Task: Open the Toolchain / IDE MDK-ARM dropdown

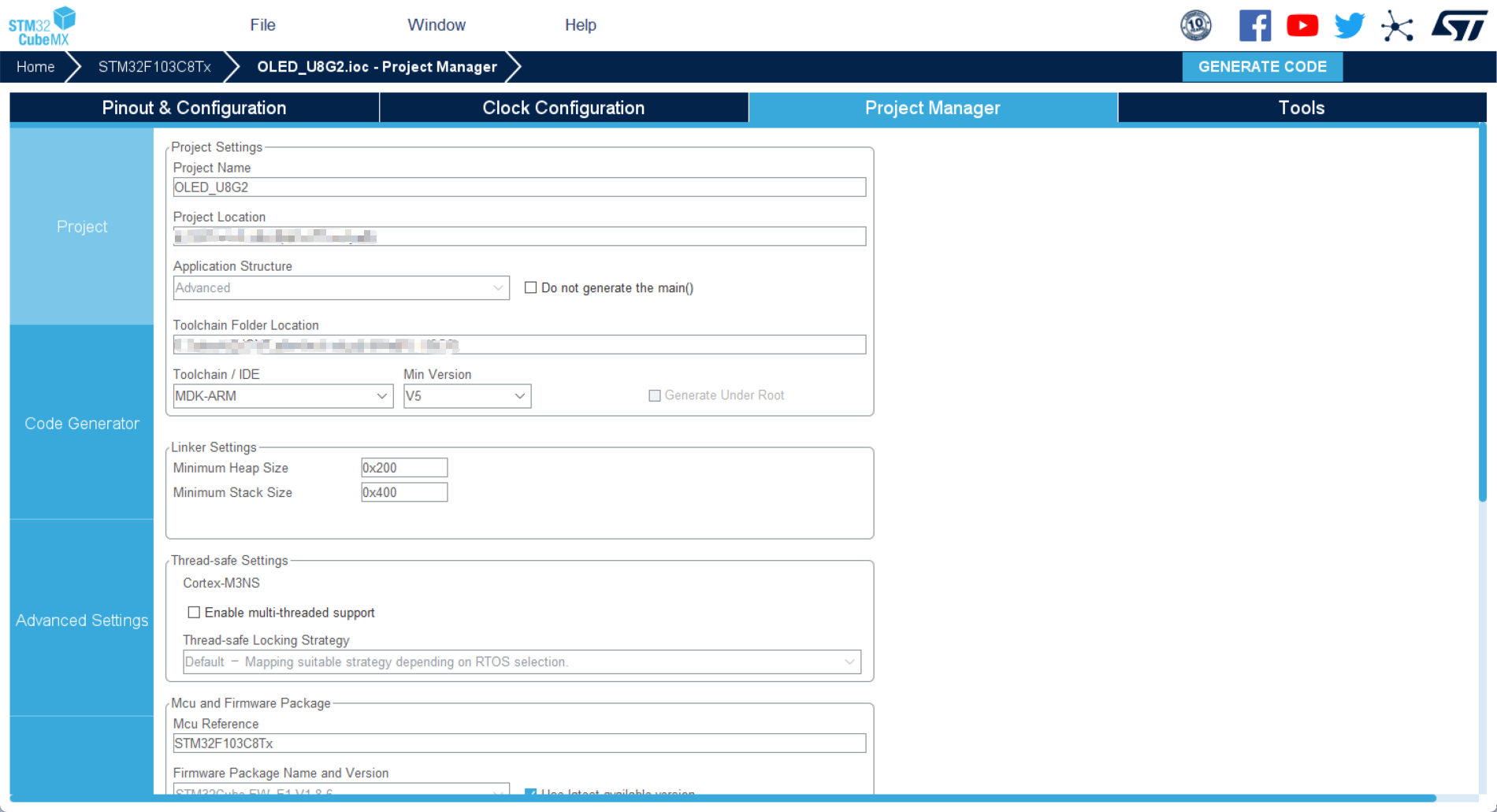Action: click(x=283, y=395)
